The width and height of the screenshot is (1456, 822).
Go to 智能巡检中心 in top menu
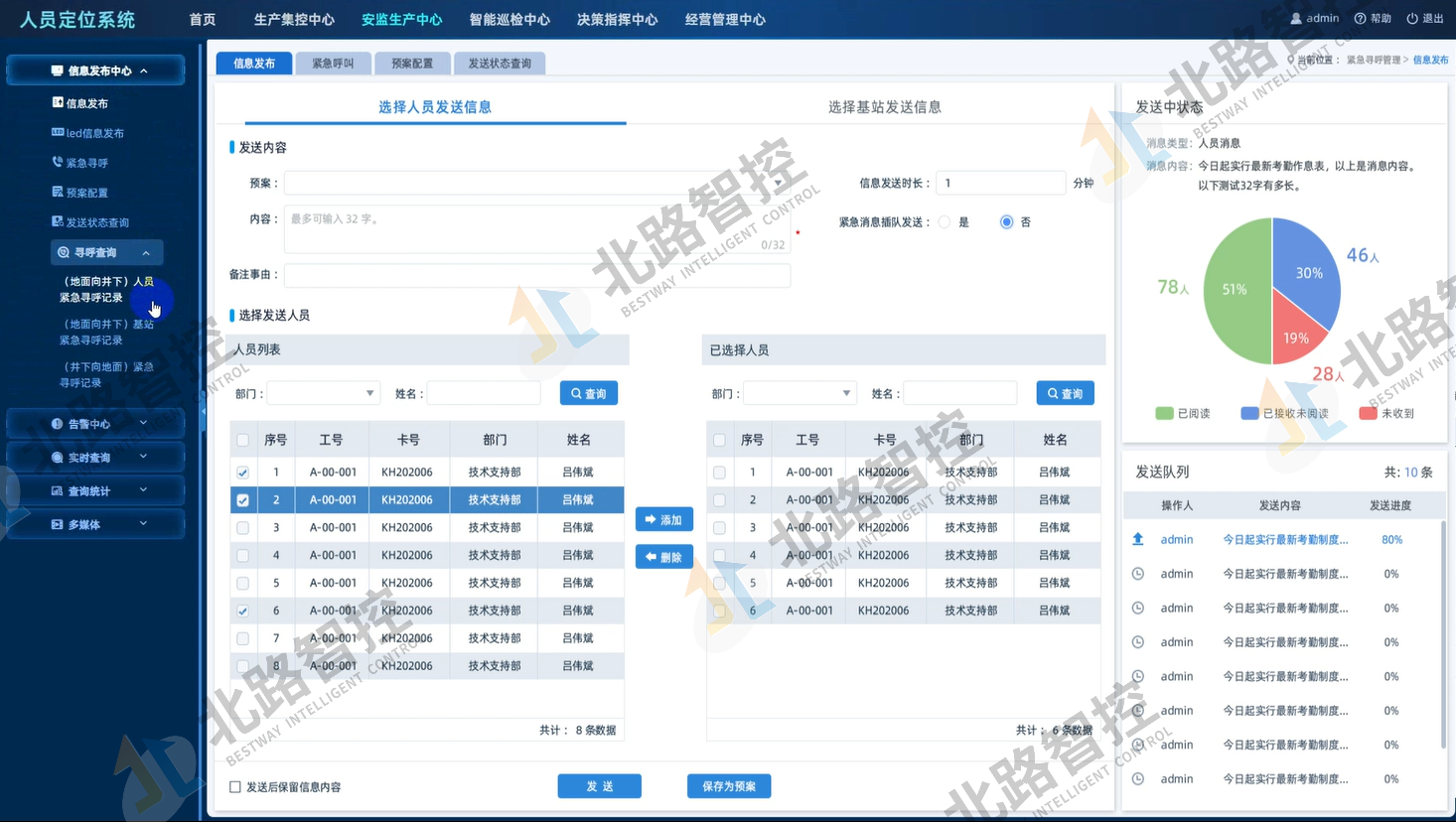pyautogui.click(x=510, y=20)
